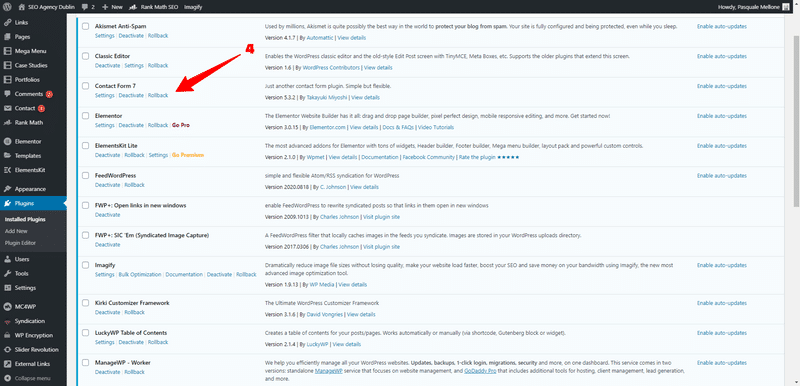Viewport: 800px width, 386px height.
Task: Click the Howdy, Pasquale Mellone account text
Action: tap(748, 7)
